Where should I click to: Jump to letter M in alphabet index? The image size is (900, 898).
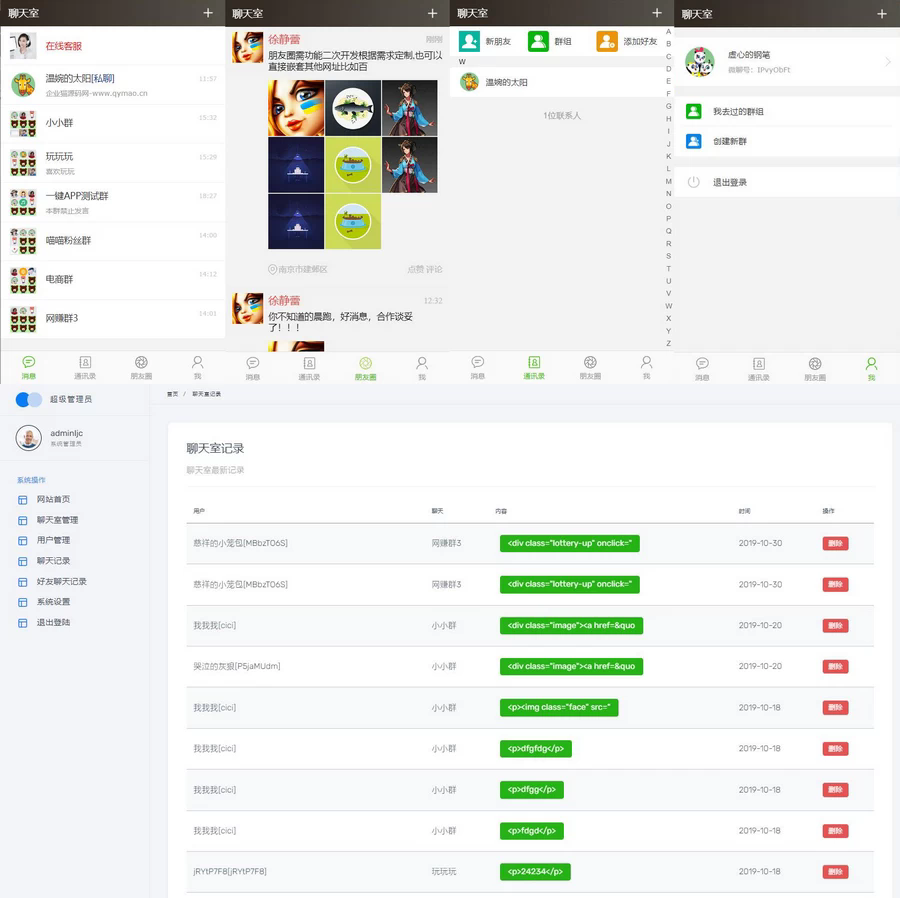[x=668, y=181]
